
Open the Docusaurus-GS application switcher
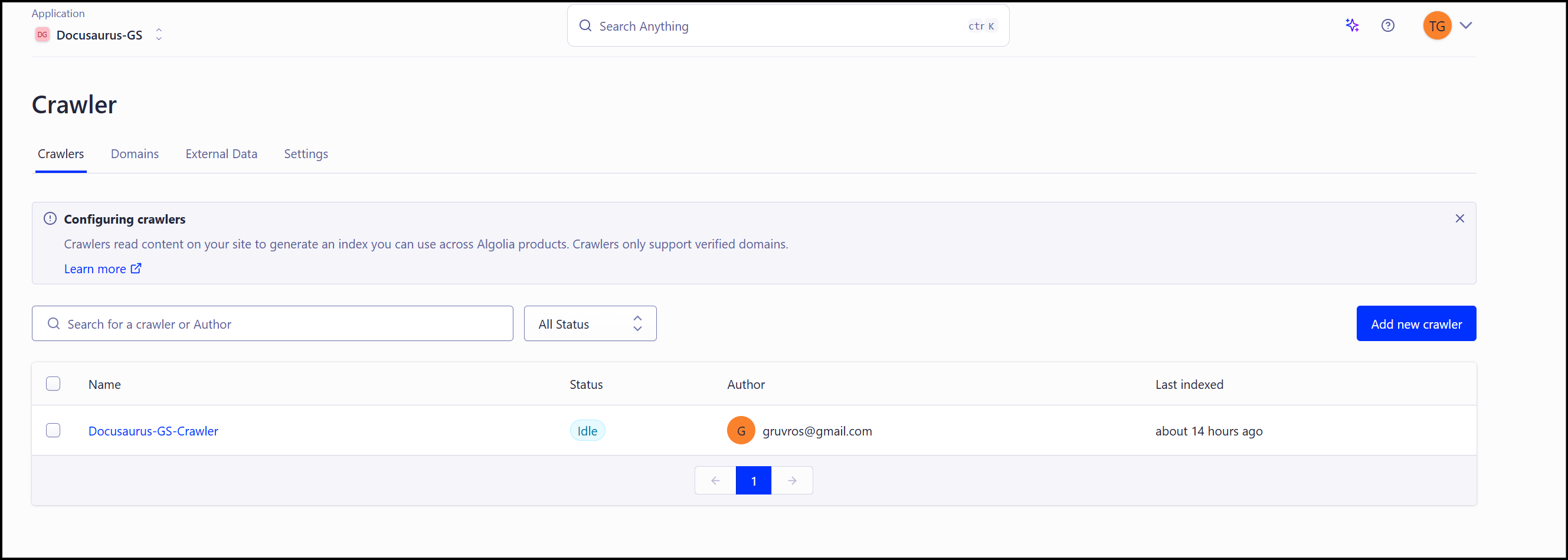click(x=99, y=35)
